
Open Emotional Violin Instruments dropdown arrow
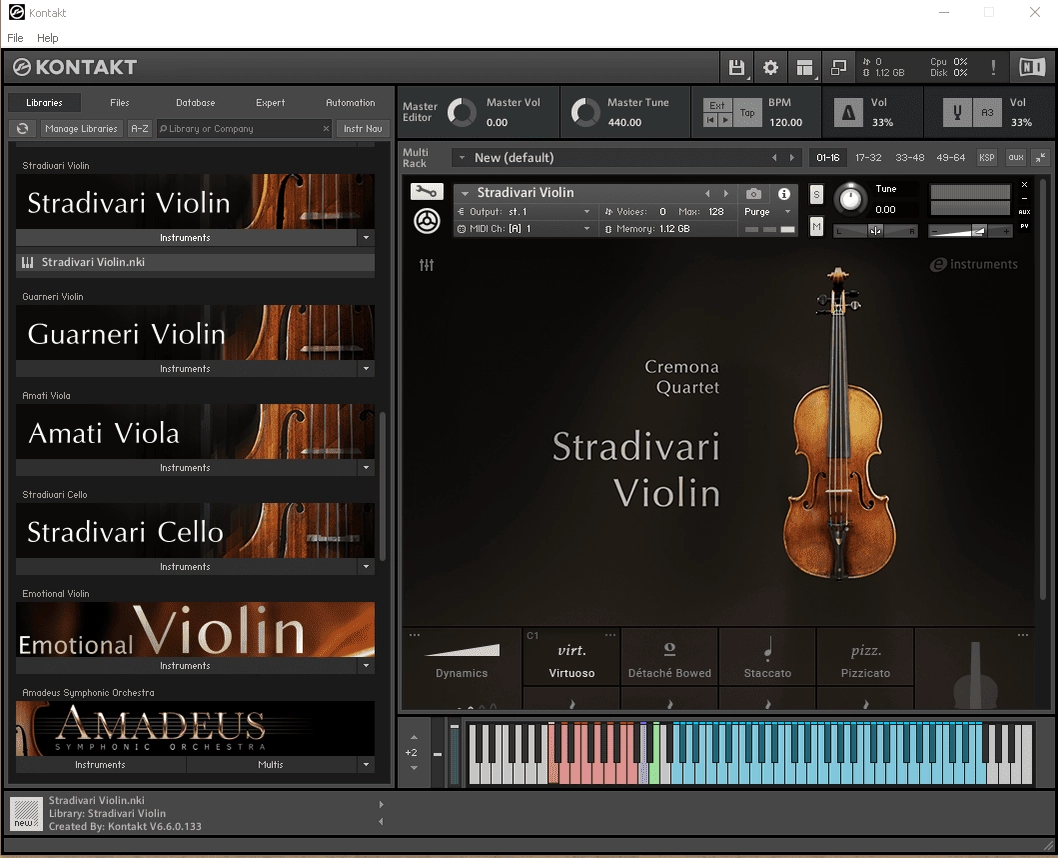[366, 666]
